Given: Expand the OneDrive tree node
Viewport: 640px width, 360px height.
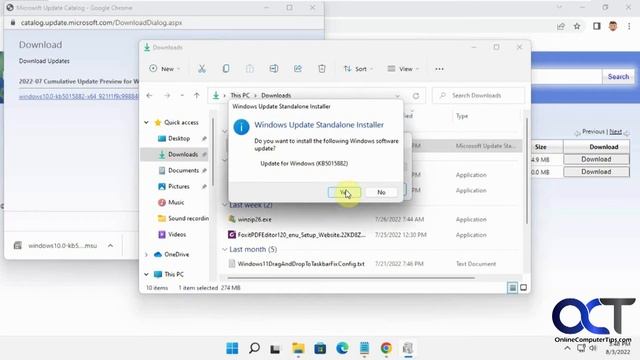Looking at the screenshot, I should 147,255.
